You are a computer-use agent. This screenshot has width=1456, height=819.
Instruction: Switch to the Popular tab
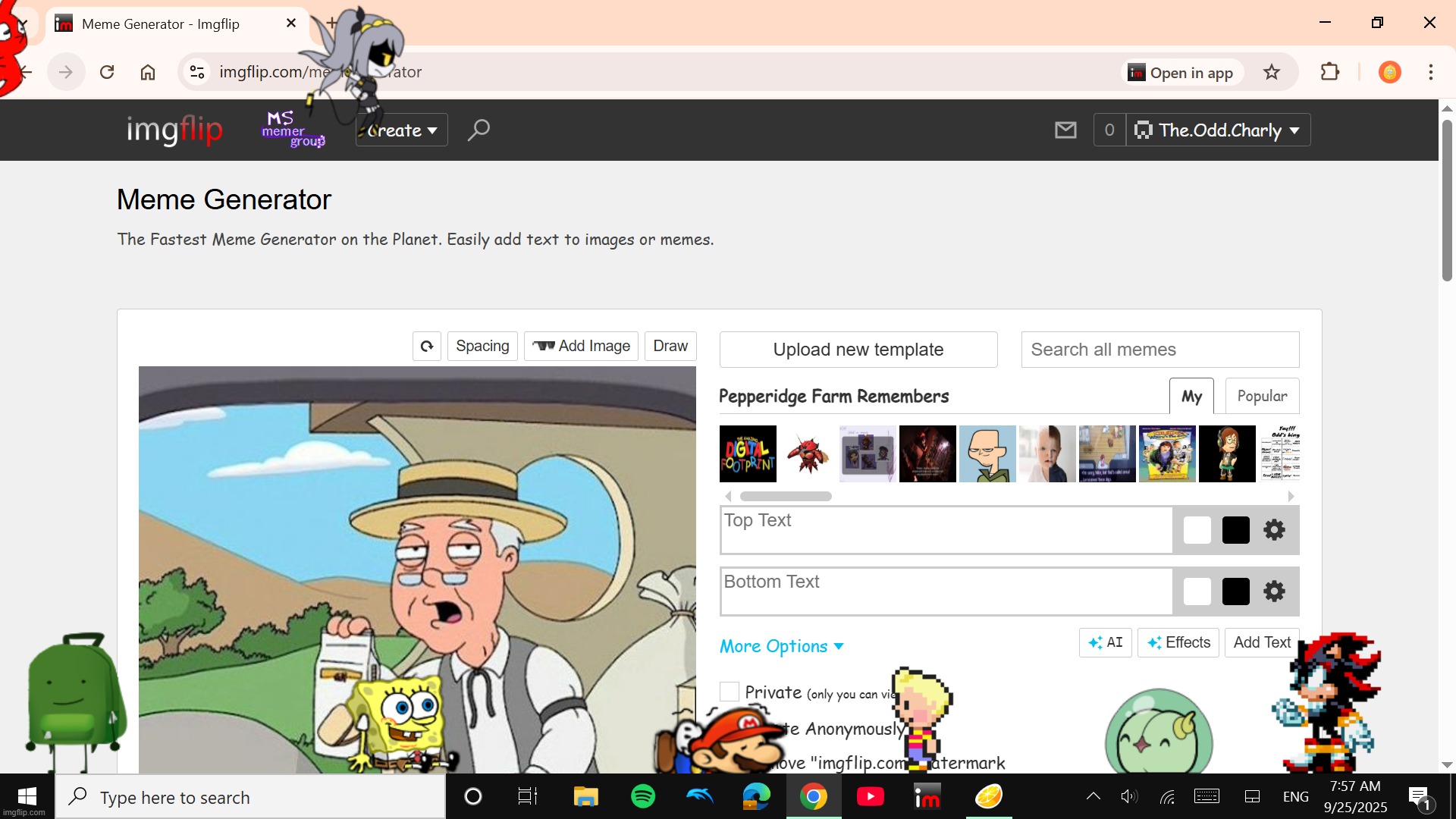click(x=1262, y=396)
